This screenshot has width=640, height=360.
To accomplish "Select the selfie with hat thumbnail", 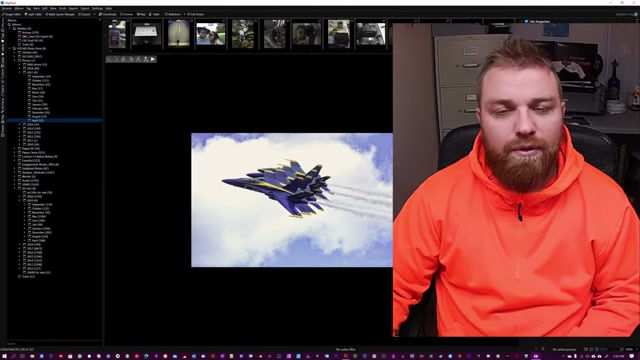I will pos(211,34).
